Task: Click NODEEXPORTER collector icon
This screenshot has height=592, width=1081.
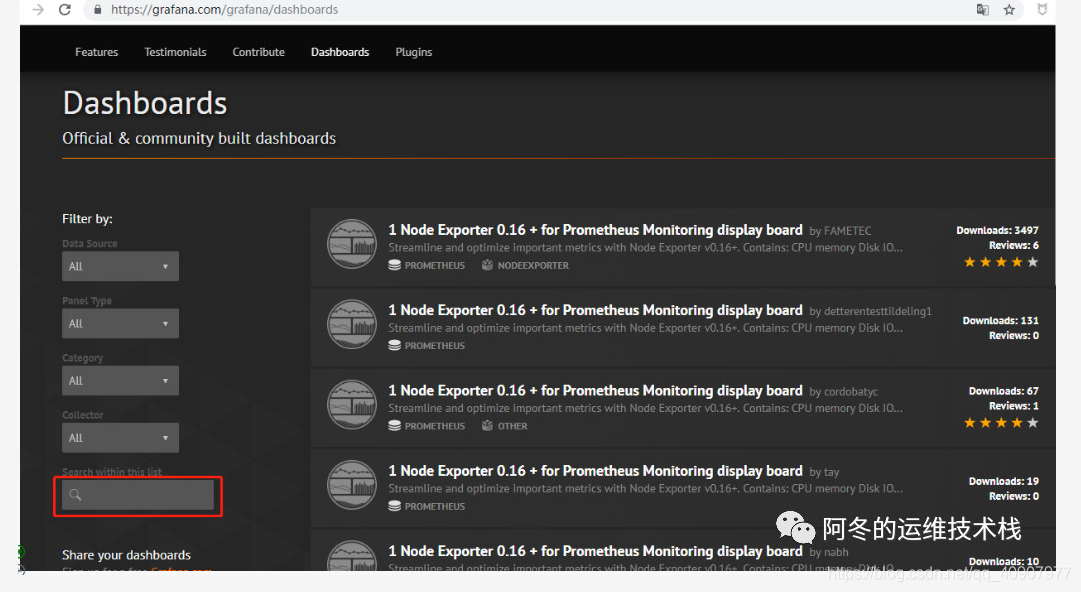Action: click(x=487, y=265)
